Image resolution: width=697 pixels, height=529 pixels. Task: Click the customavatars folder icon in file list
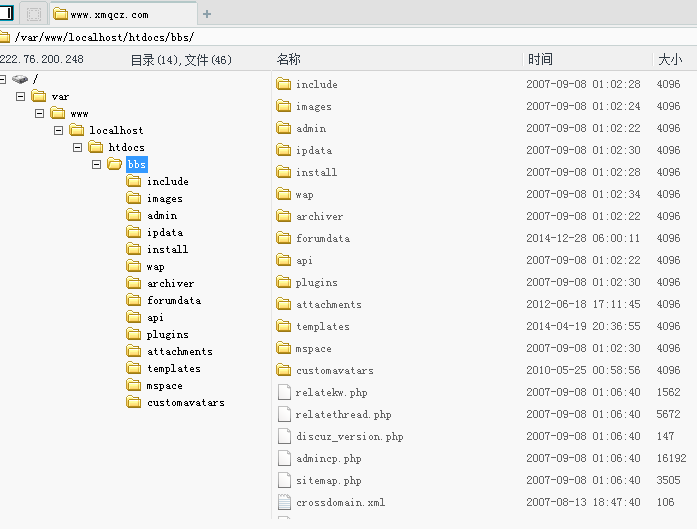coord(284,370)
